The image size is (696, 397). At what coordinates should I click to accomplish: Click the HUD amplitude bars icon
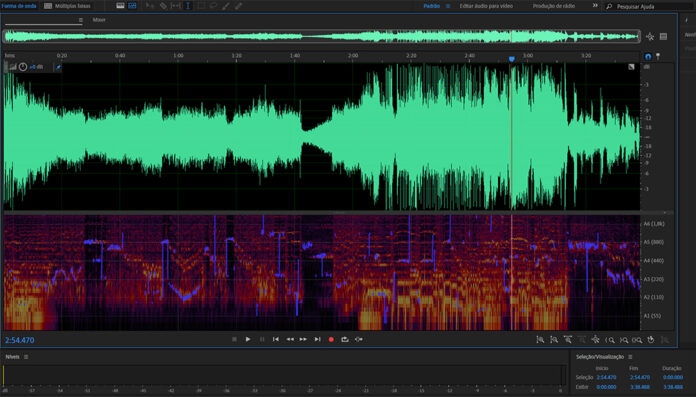(13, 67)
